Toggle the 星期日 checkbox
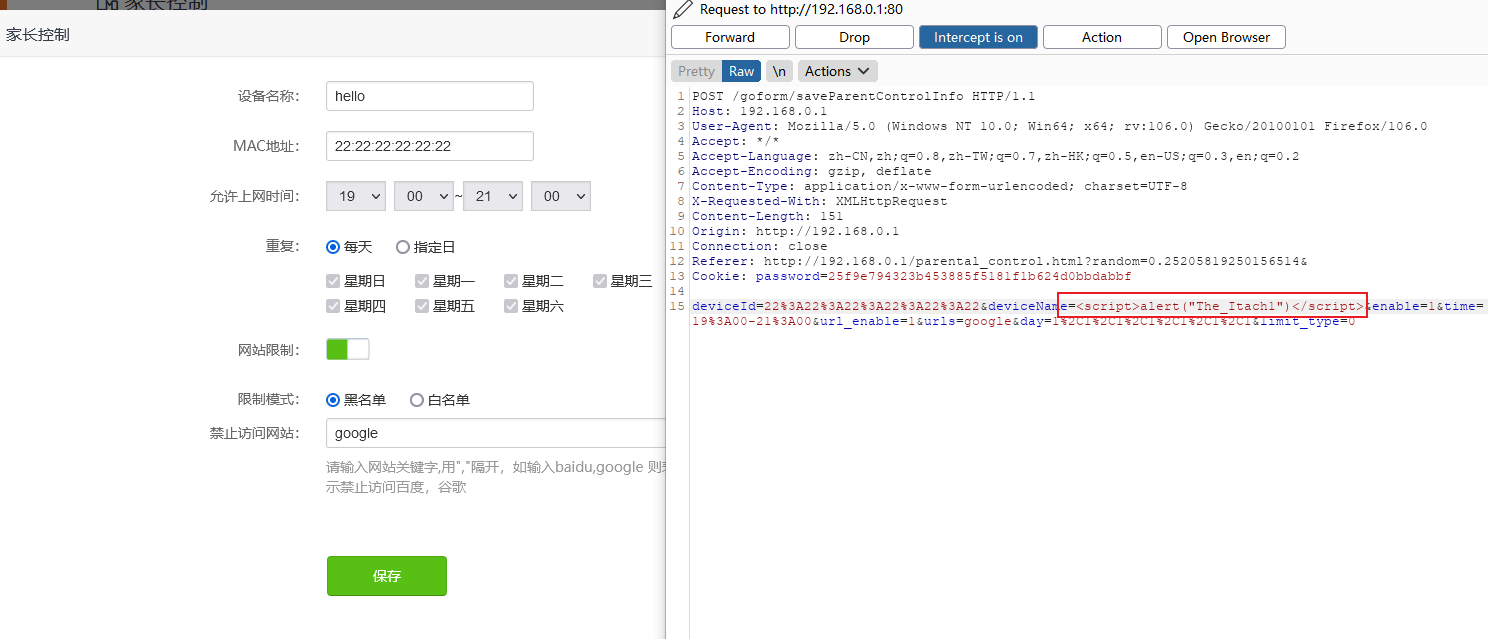This screenshot has width=1488, height=639. click(x=333, y=281)
